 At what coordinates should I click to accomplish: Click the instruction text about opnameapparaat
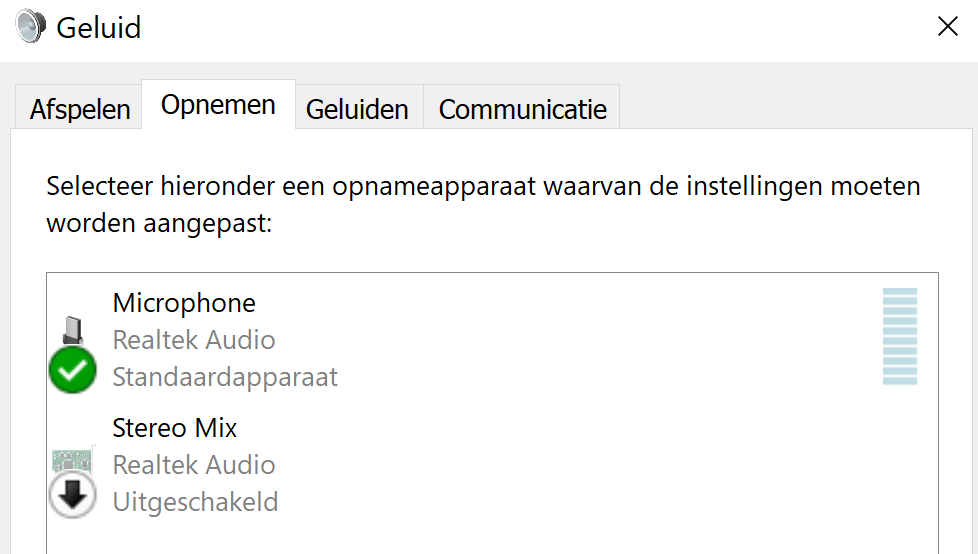tap(483, 204)
